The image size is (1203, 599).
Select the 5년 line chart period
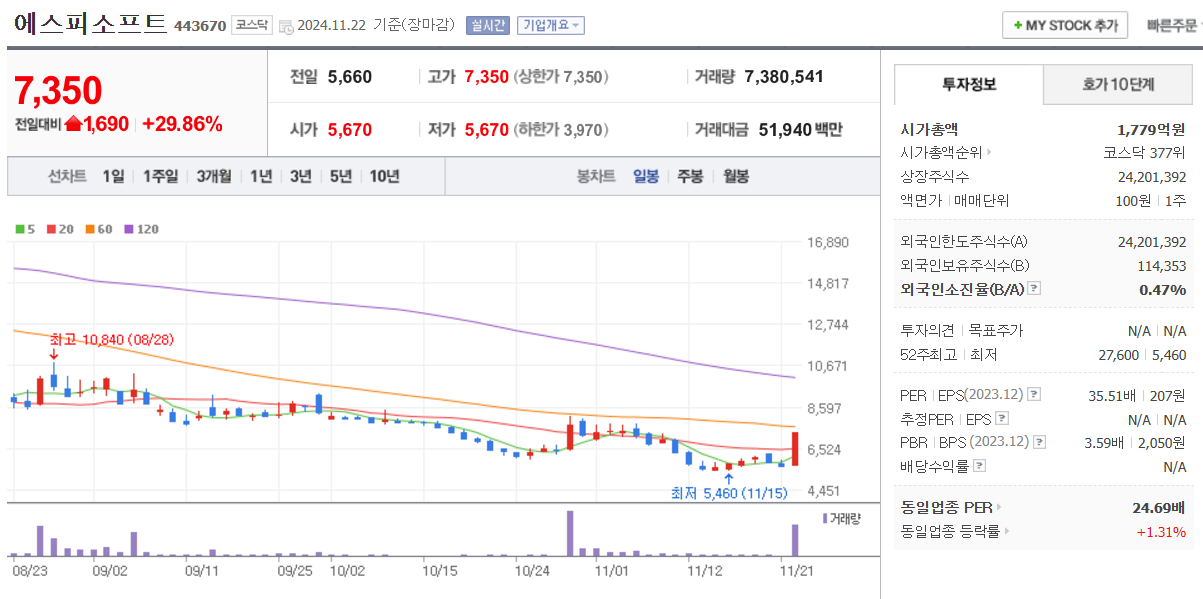tap(341, 176)
